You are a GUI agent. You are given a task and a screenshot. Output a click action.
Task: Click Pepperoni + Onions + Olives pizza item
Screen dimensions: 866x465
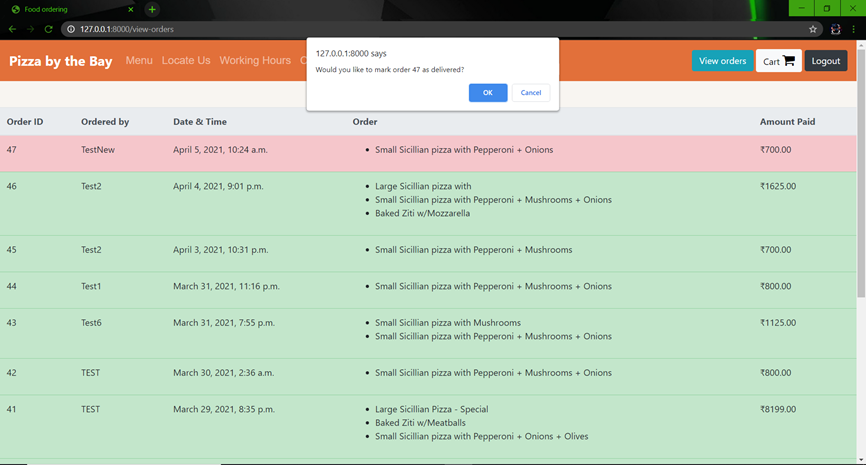(482, 436)
